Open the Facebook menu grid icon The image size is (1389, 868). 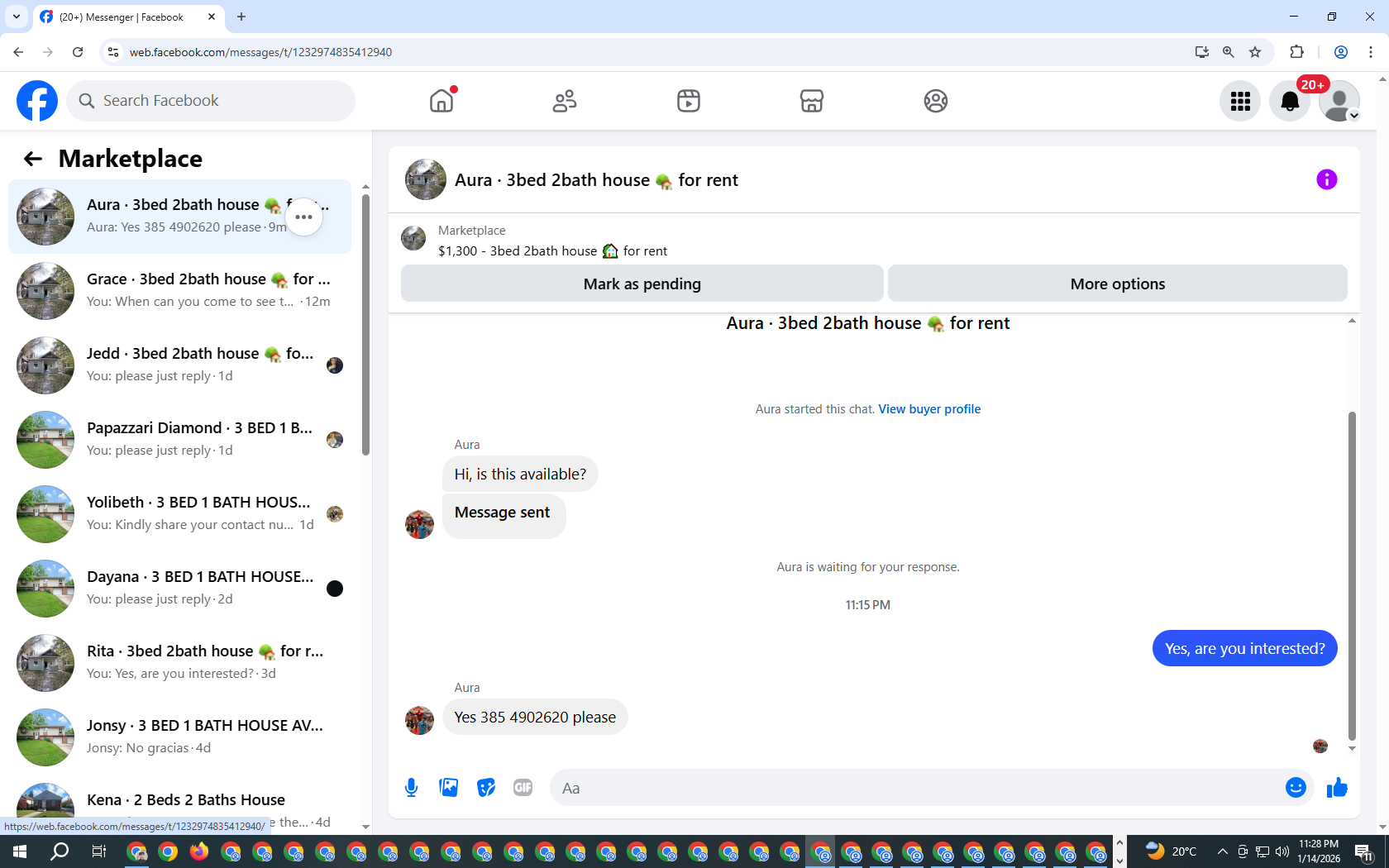point(1240,101)
